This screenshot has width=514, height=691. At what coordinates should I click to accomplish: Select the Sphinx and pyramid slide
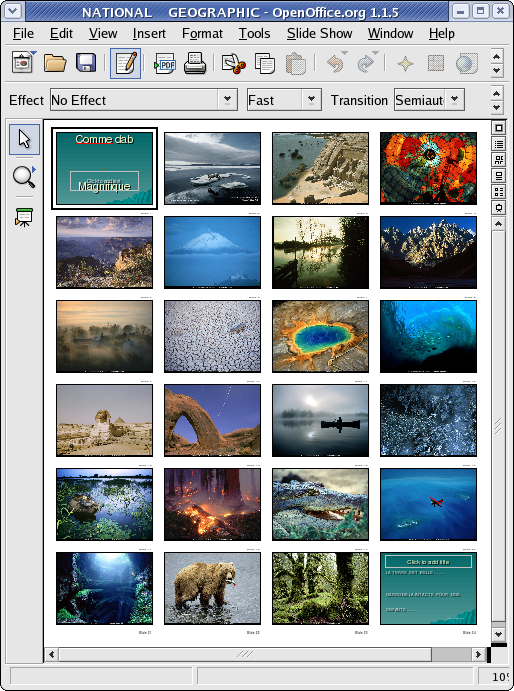click(104, 420)
